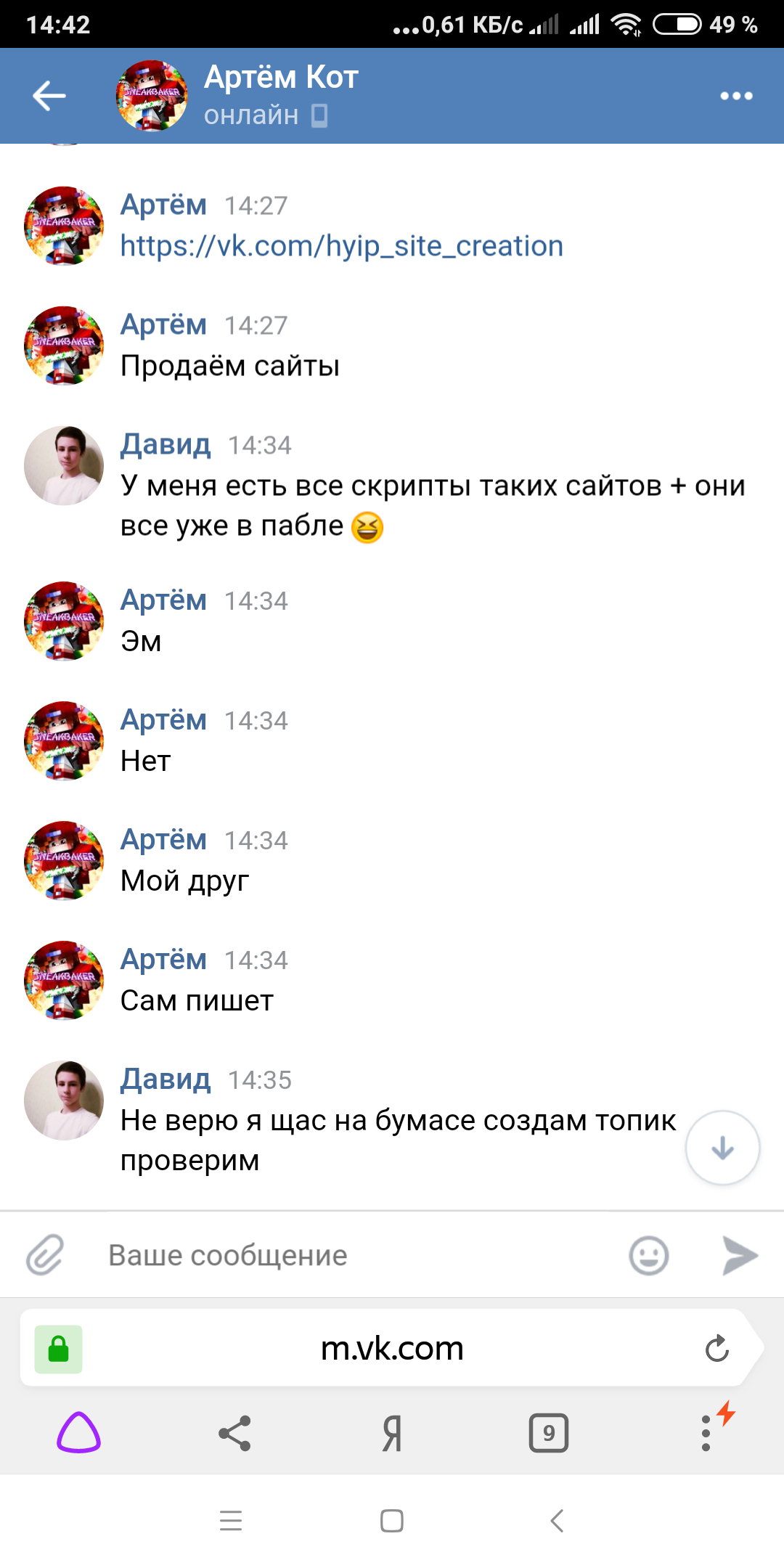Open the Alice voice assistant icon
The height and width of the screenshot is (1568, 784).
click(78, 1433)
